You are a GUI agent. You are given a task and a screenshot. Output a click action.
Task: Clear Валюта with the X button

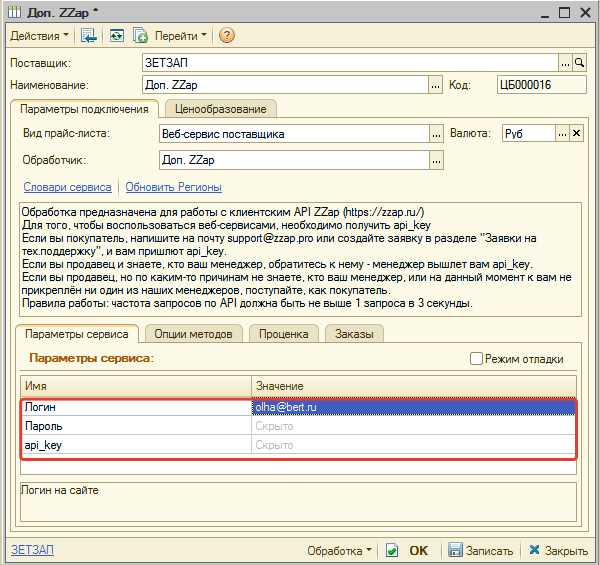tap(576, 134)
